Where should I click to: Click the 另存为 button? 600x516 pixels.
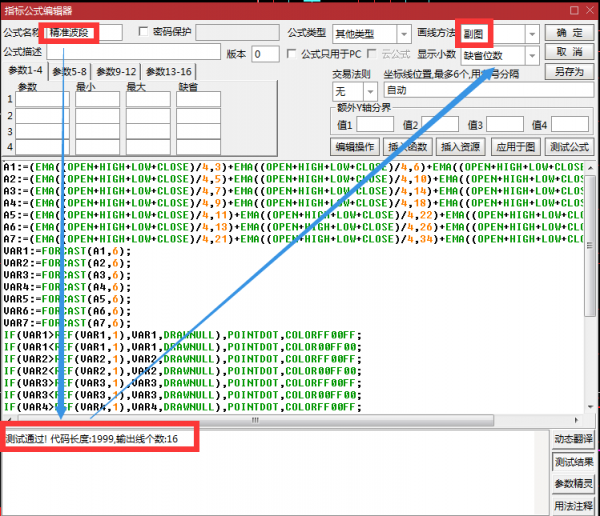[572, 72]
